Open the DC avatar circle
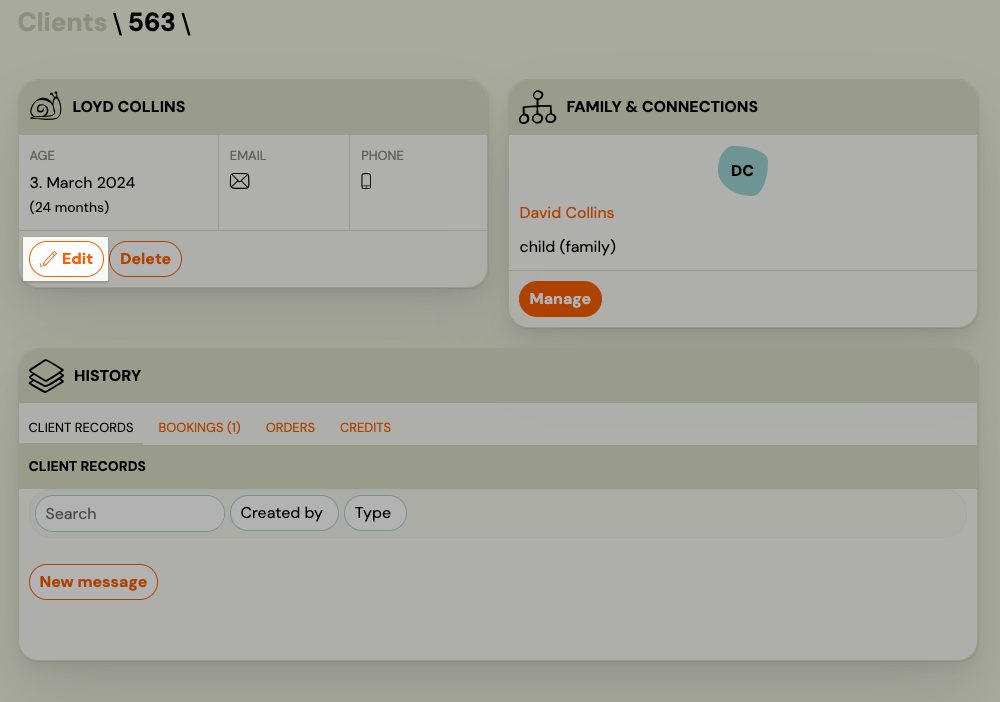Screen dimensions: 1000x702 742,170
